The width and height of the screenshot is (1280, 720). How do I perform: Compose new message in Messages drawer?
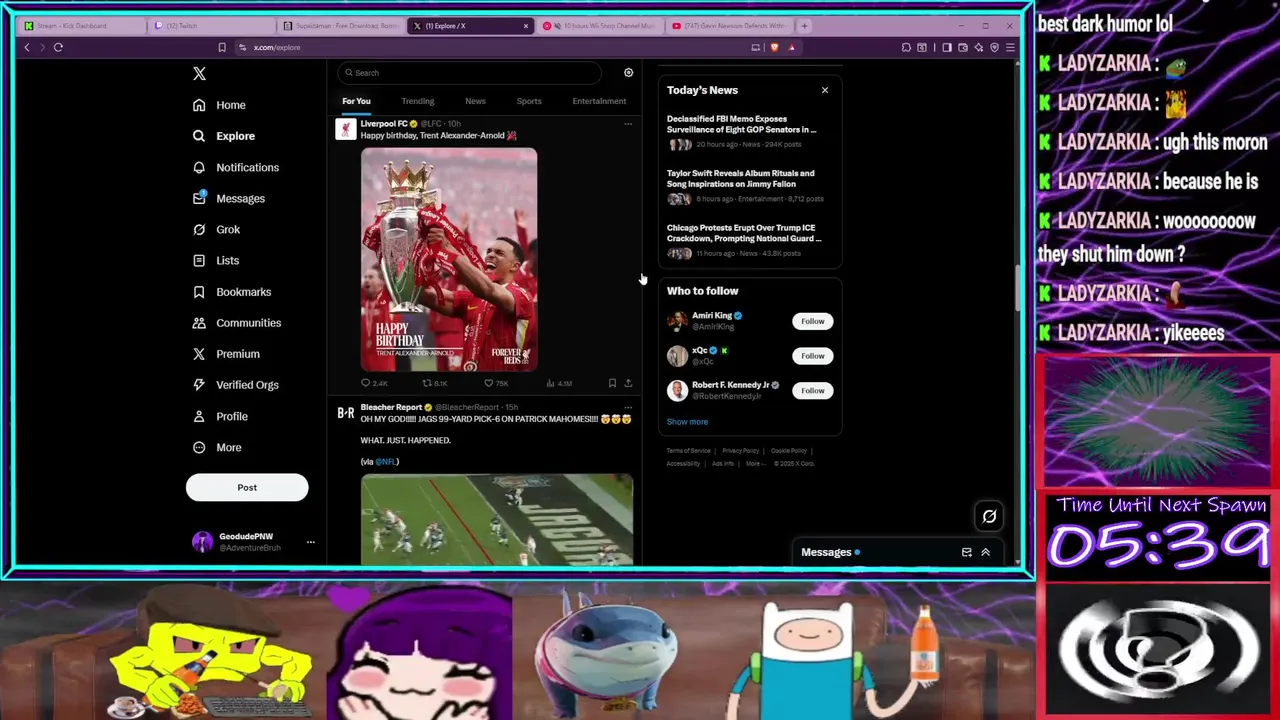(966, 552)
